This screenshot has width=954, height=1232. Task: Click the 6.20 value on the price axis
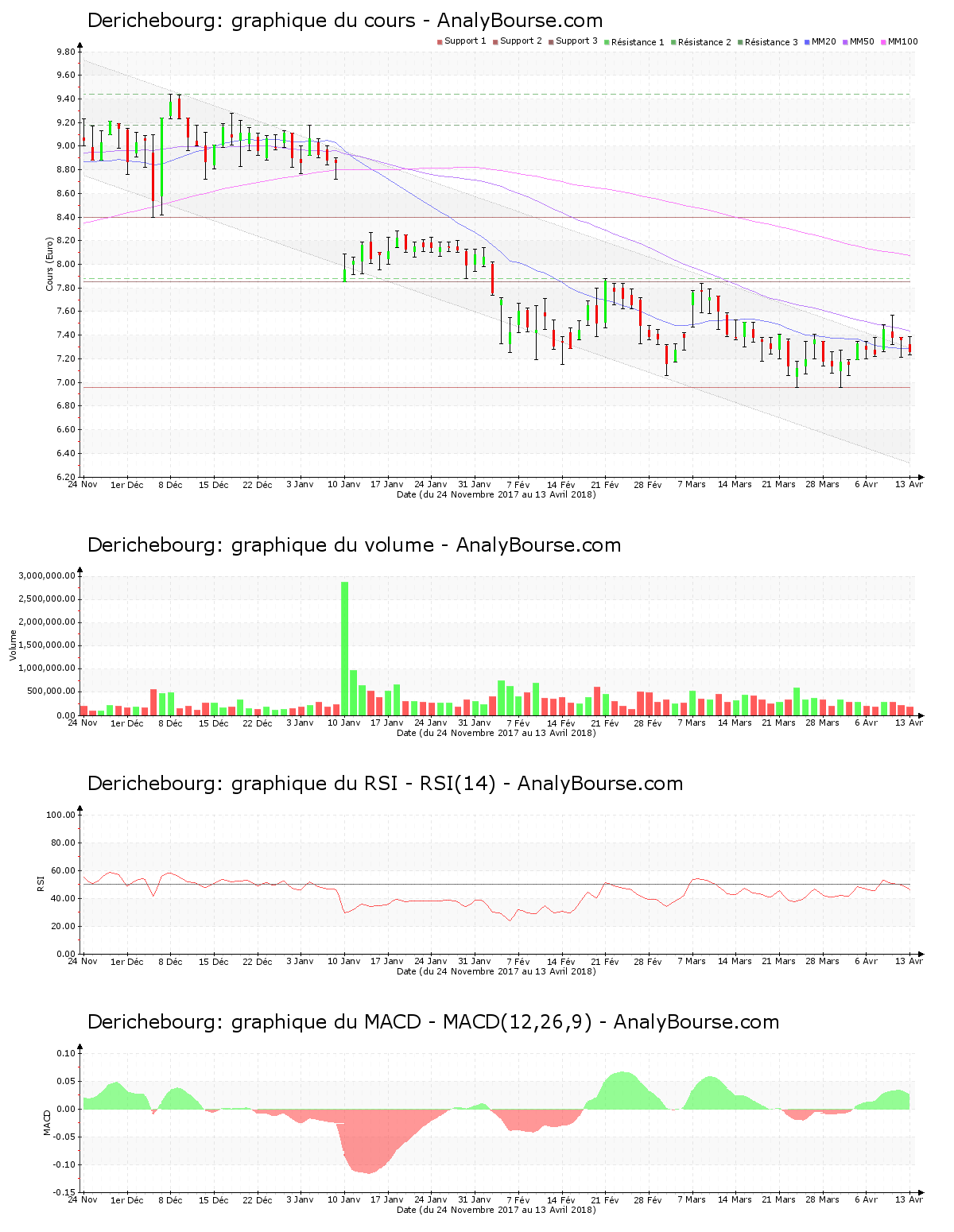coord(66,477)
